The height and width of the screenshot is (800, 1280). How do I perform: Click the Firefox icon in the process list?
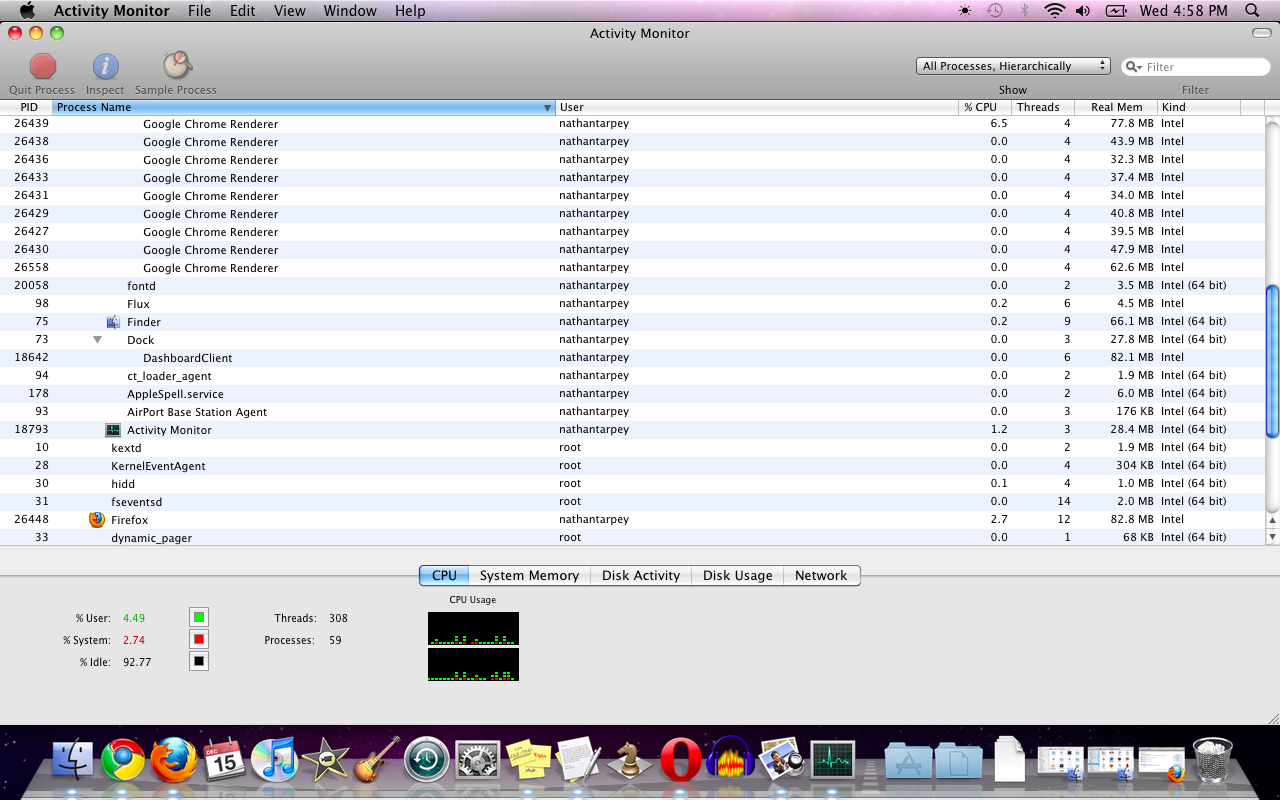pyautogui.click(x=97, y=520)
